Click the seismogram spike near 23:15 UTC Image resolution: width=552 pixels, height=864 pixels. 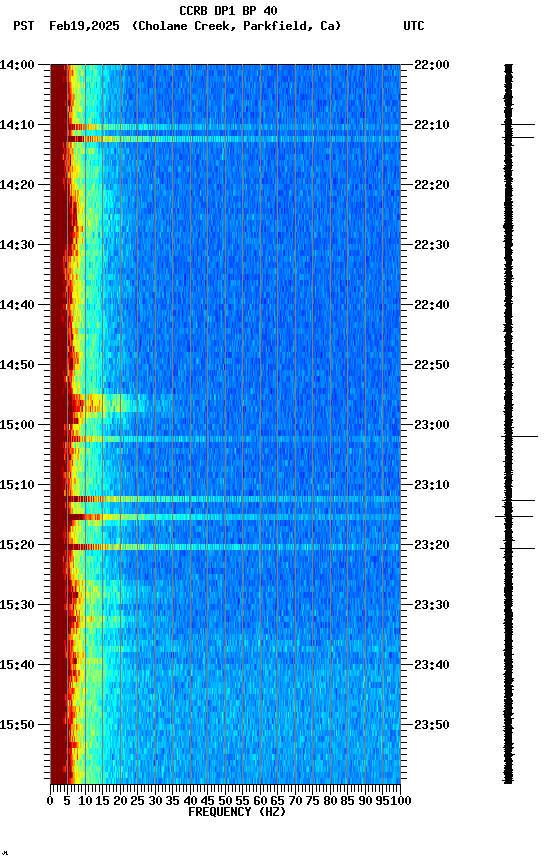tap(514, 516)
